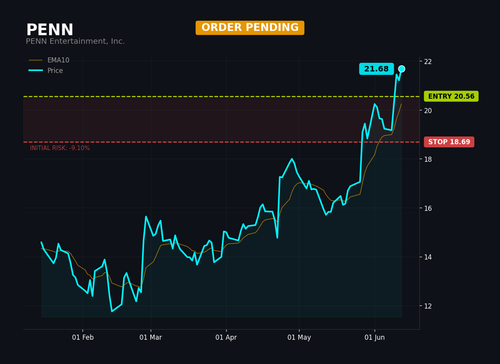Image resolution: width=500 pixels, height=364 pixels.
Task: Click the EMA10 brown legend line swatch
Action: pyautogui.click(x=36, y=60)
